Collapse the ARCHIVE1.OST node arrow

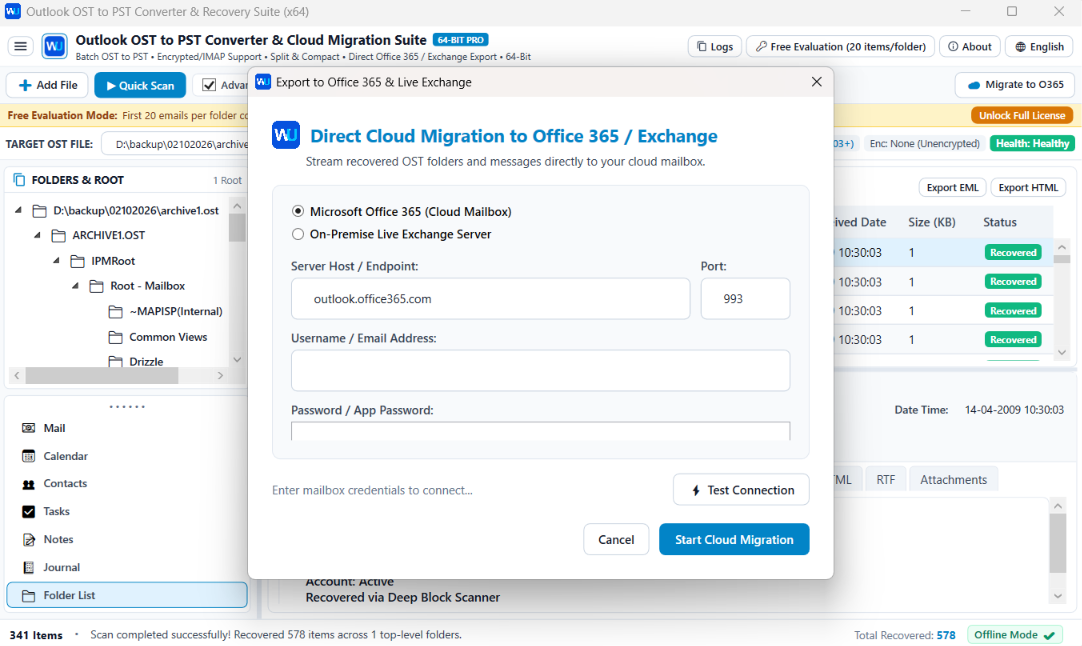37,235
